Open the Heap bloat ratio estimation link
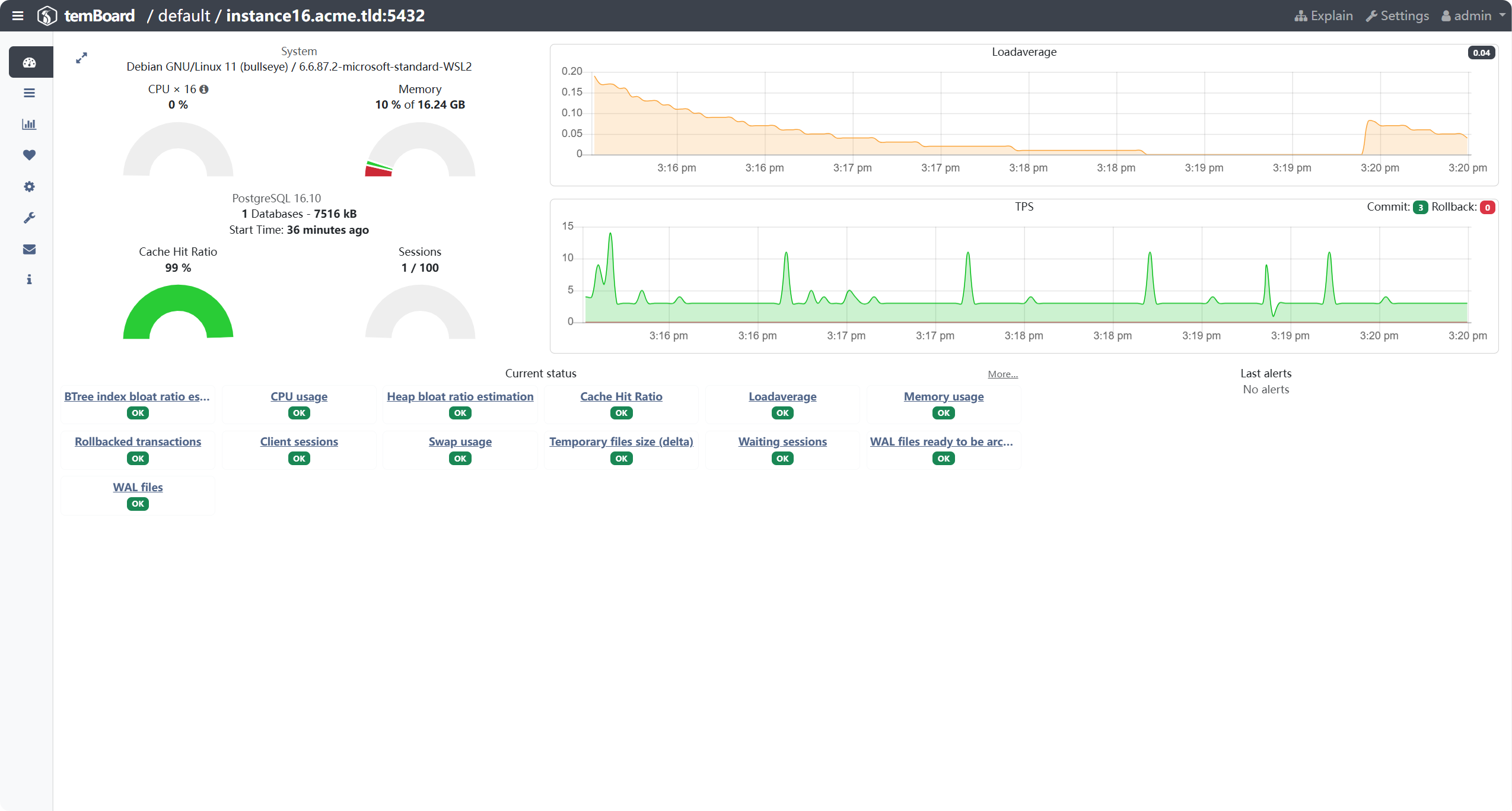Image resolution: width=1512 pixels, height=811 pixels. [460, 396]
